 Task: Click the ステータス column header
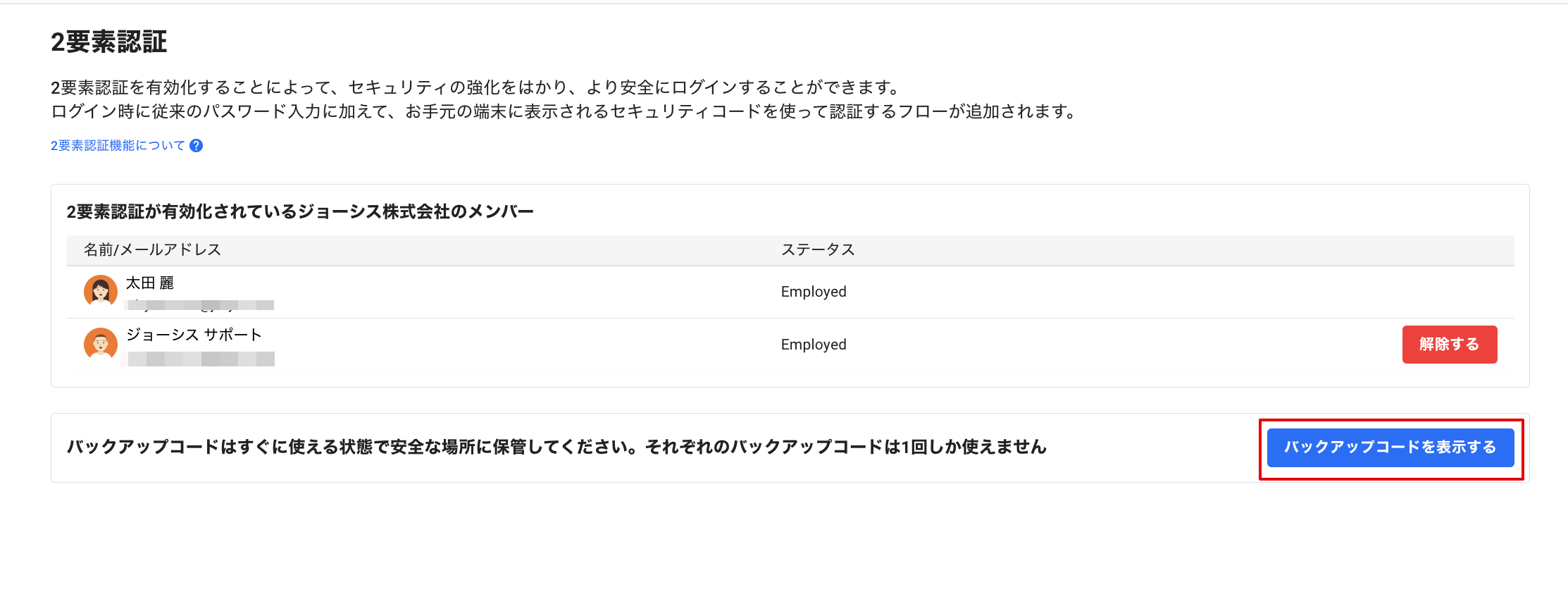(x=818, y=249)
